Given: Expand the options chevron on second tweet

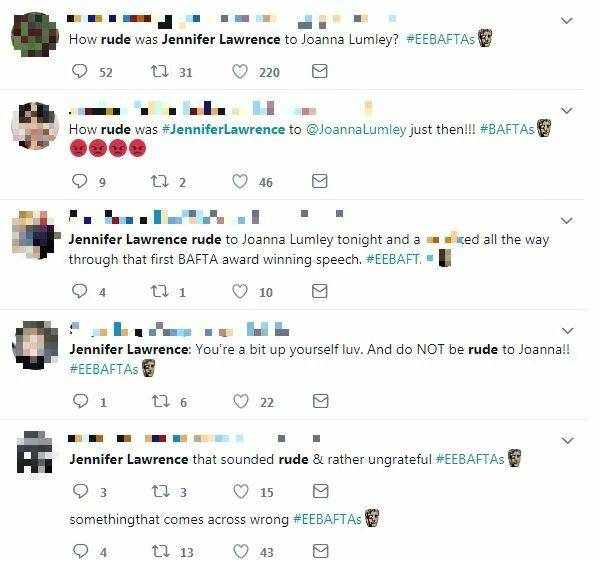Looking at the screenshot, I should tap(567, 110).
